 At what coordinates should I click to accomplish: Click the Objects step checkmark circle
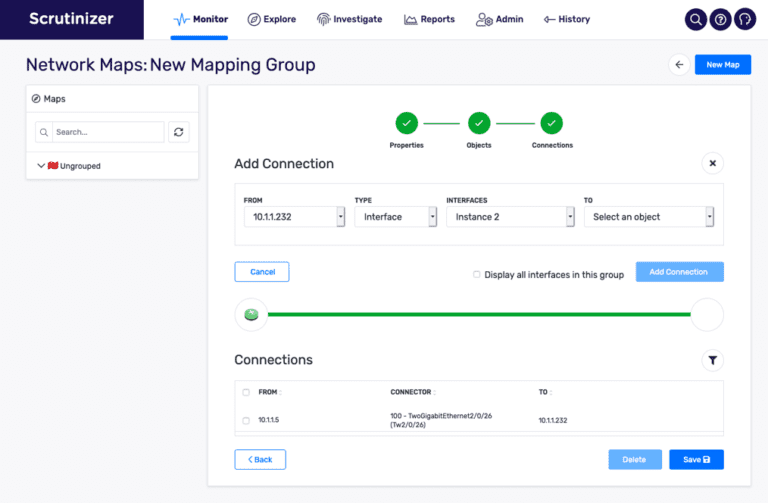pyautogui.click(x=479, y=123)
